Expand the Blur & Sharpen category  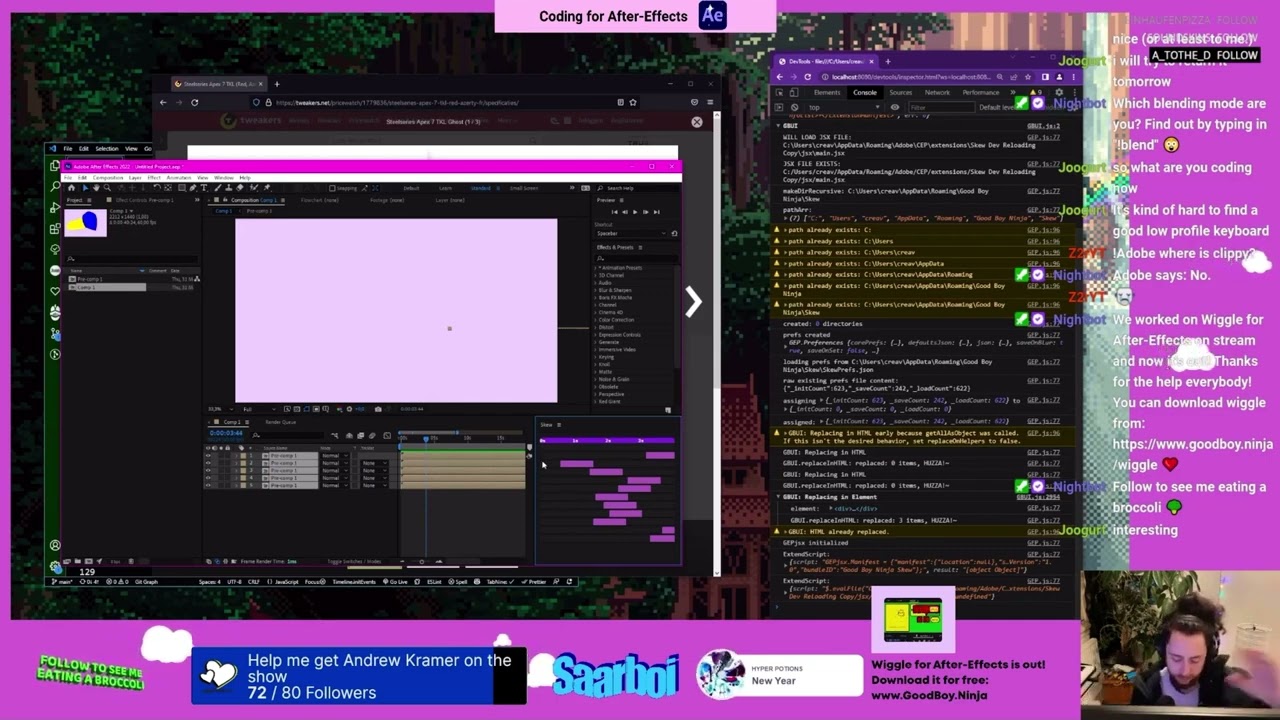(595, 290)
